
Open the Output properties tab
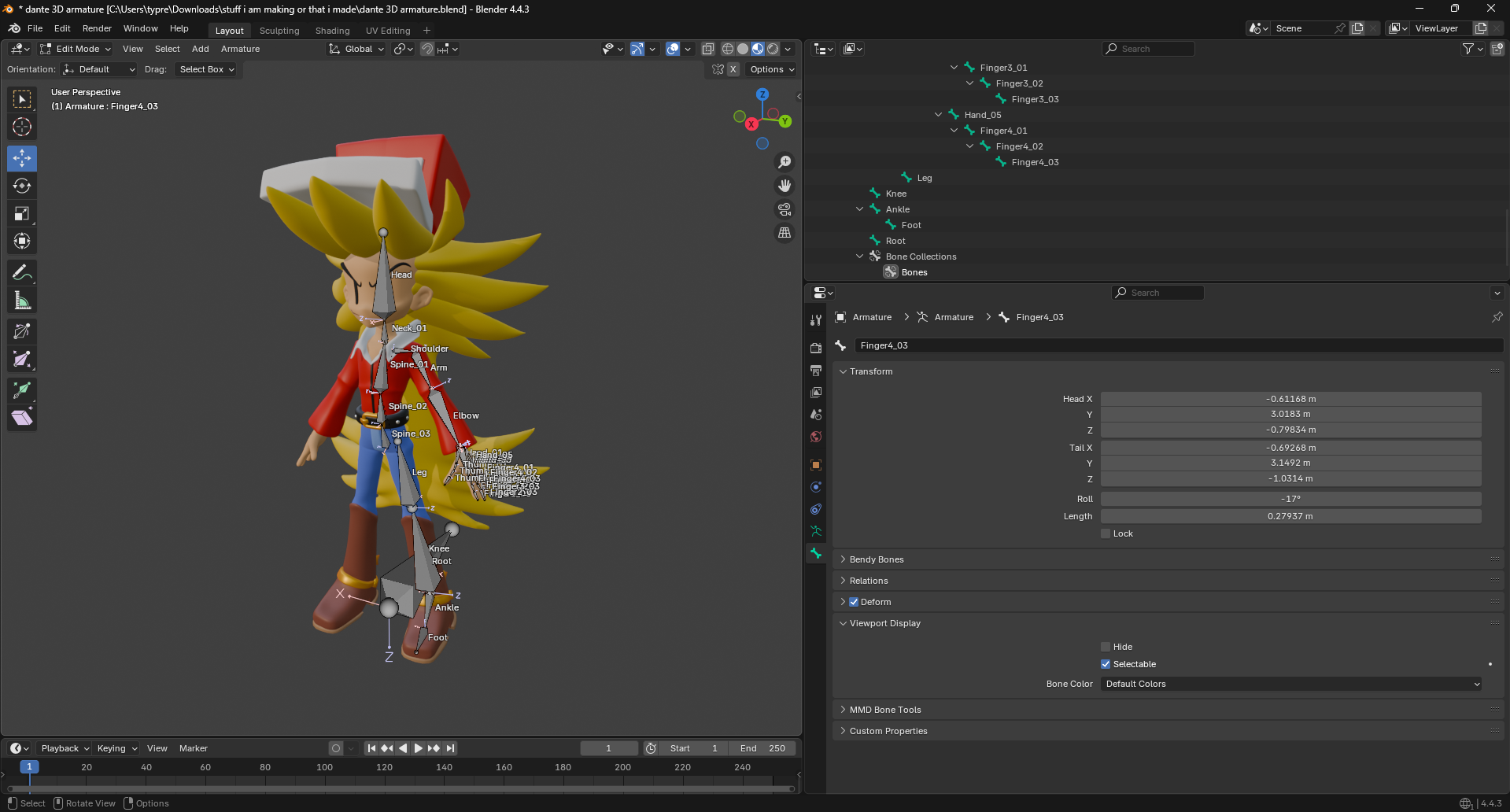point(816,370)
